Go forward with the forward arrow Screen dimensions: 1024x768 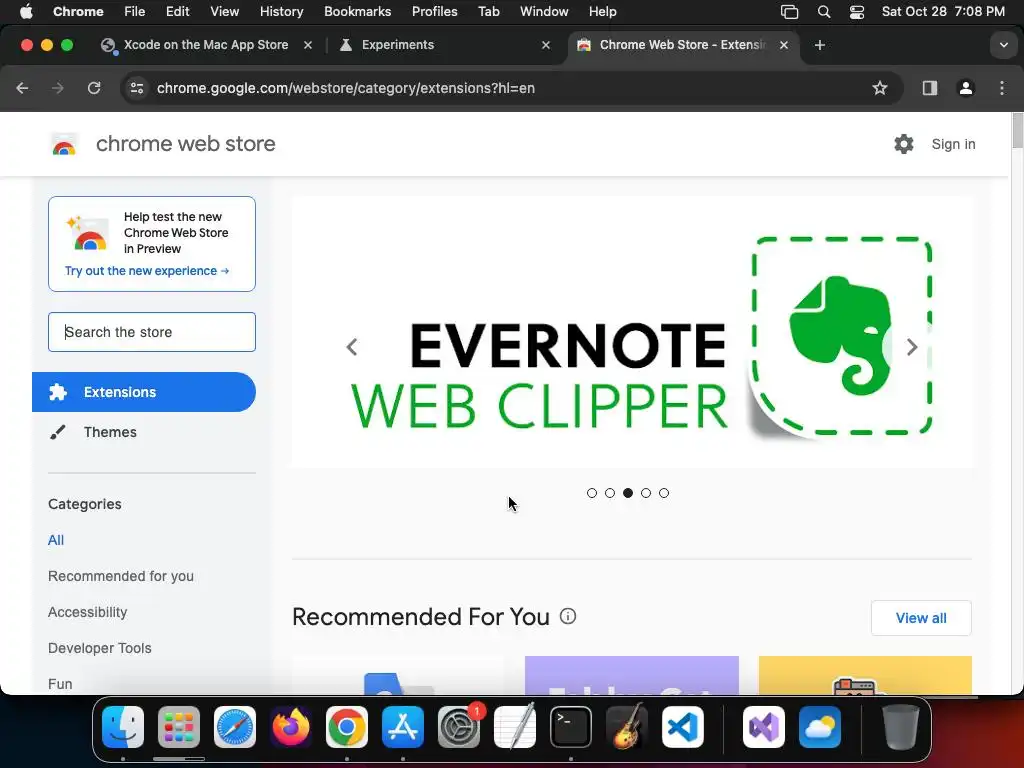(x=57, y=88)
